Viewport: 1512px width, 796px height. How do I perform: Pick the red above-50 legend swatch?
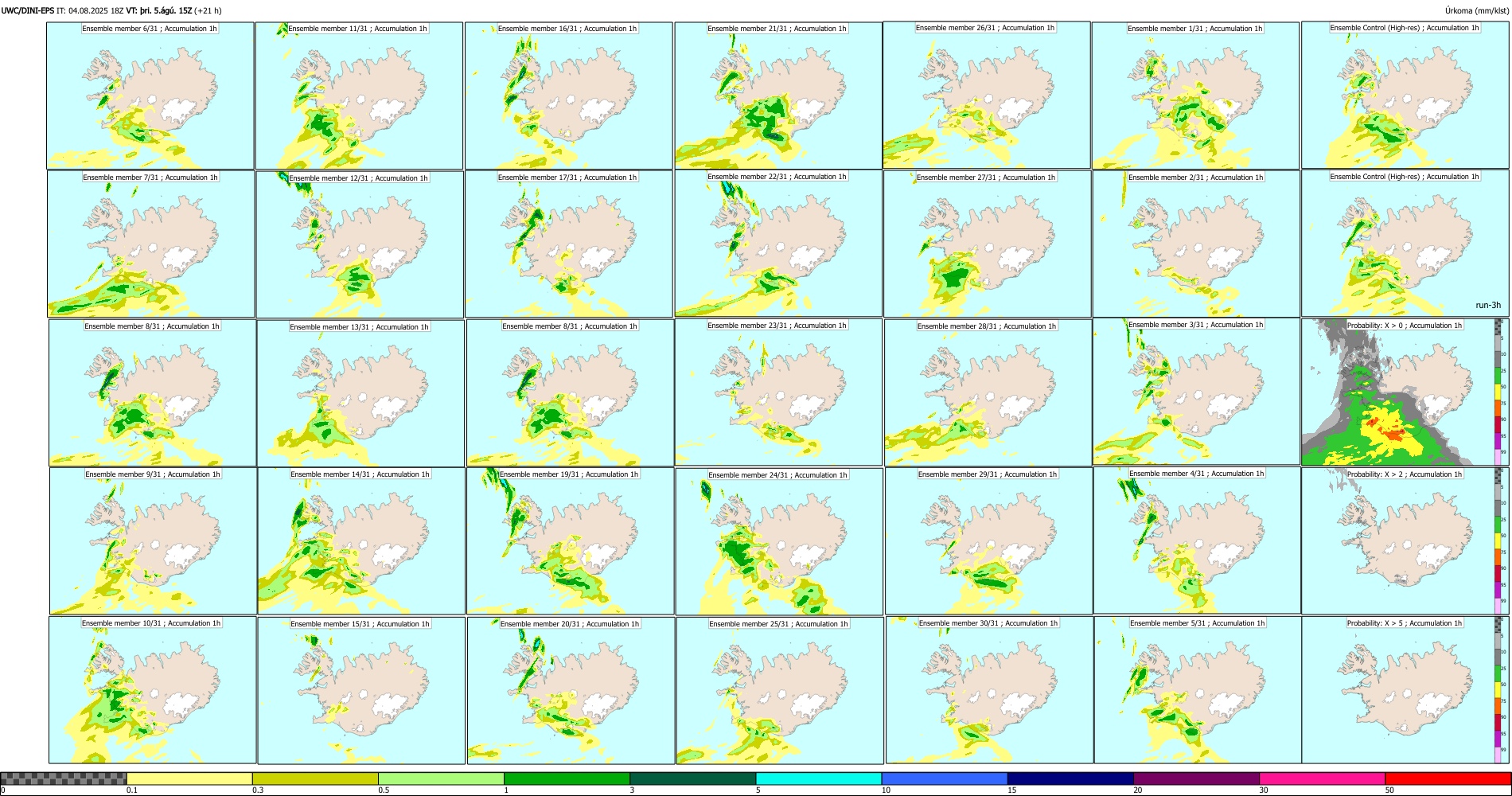1448,778
